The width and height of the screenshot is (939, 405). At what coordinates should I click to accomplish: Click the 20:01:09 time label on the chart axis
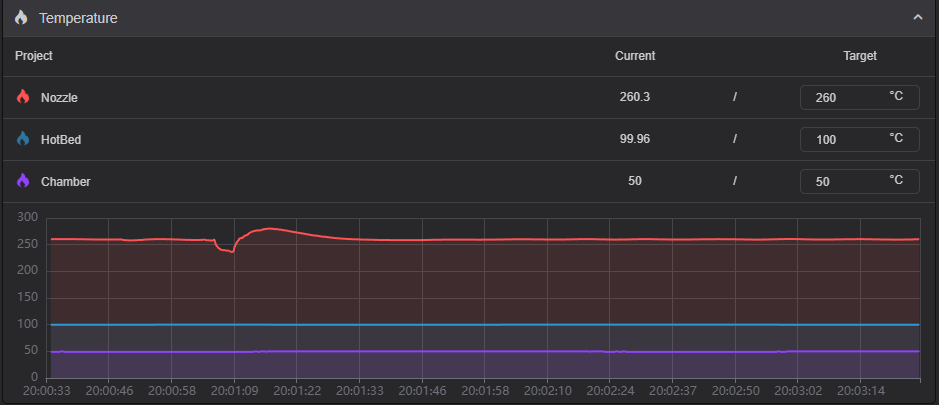[x=233, y=390]
